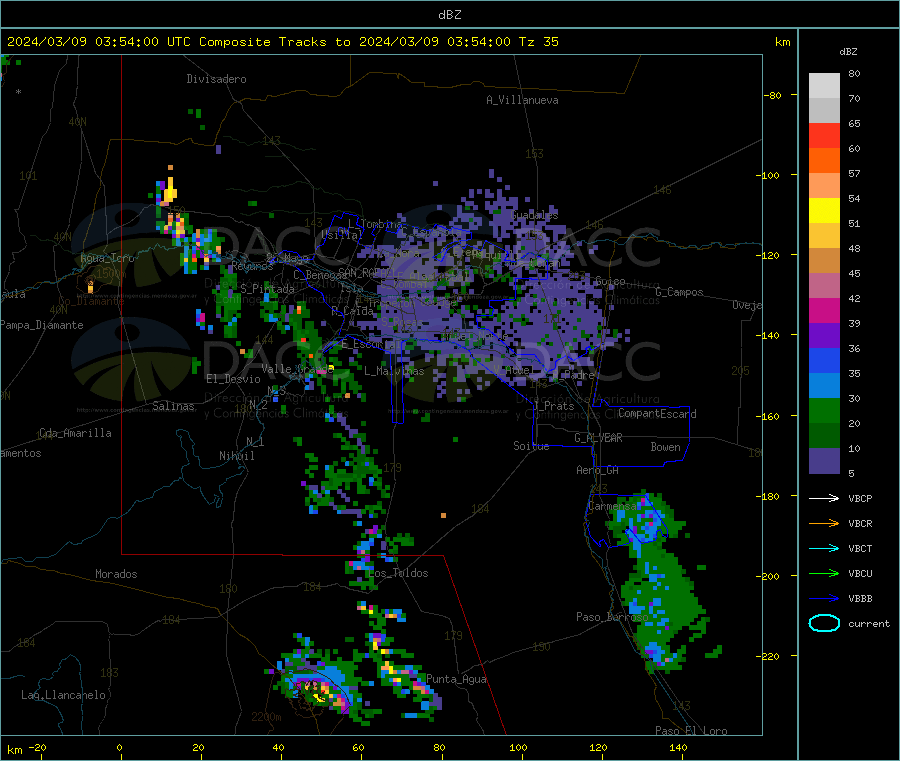This screenshot has width=900, height=761.
Task: Click the 'Nihuil' map label
Action: tap(236, 456)
